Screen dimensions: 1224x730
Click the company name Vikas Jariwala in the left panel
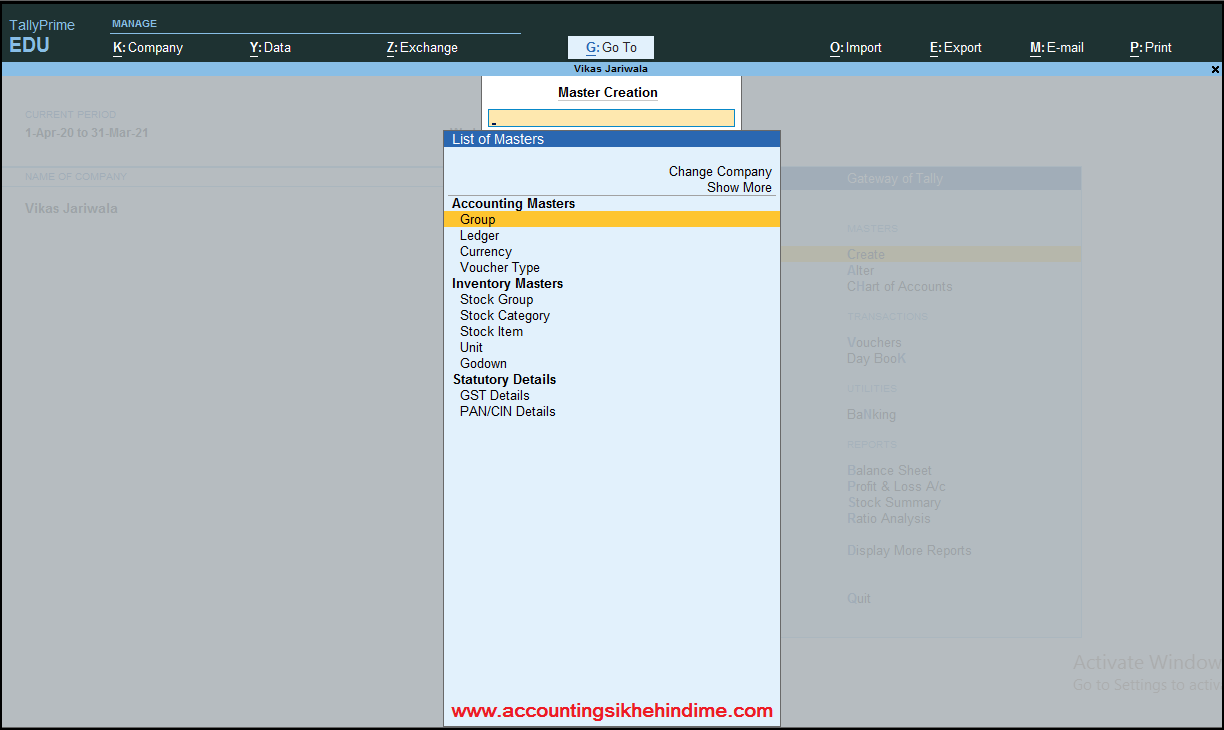71,209
